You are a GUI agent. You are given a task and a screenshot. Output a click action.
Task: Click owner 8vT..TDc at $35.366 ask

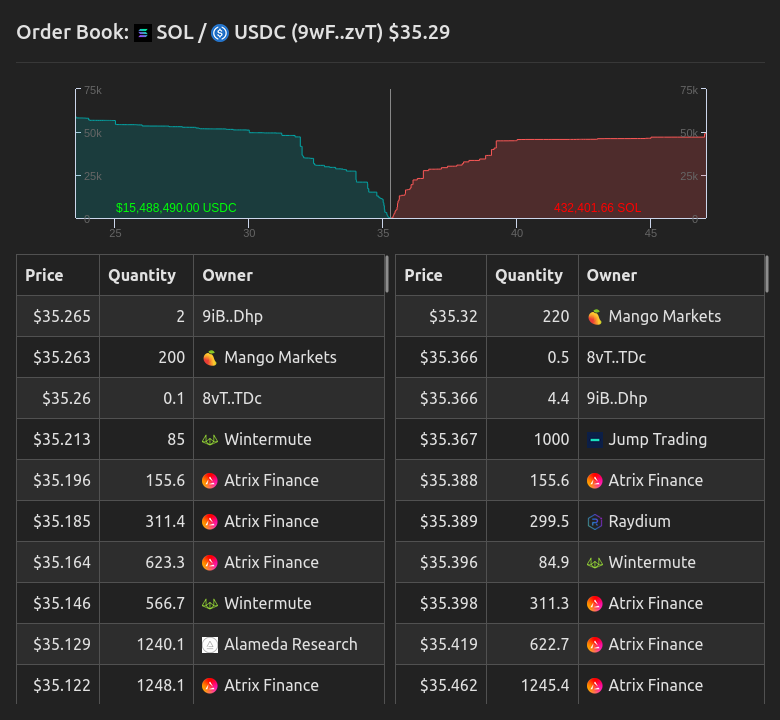(616, 358)
